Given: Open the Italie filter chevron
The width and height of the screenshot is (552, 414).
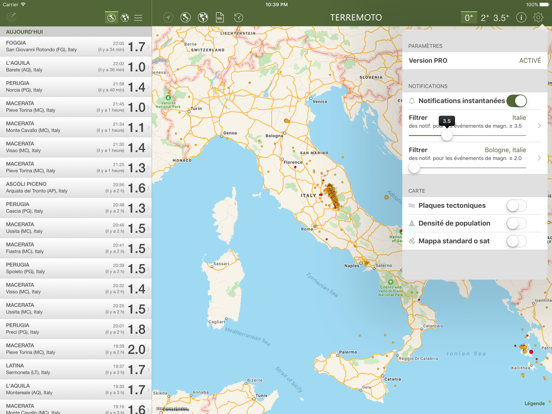Looking at the screenshot, I should (x=539, y=126).
